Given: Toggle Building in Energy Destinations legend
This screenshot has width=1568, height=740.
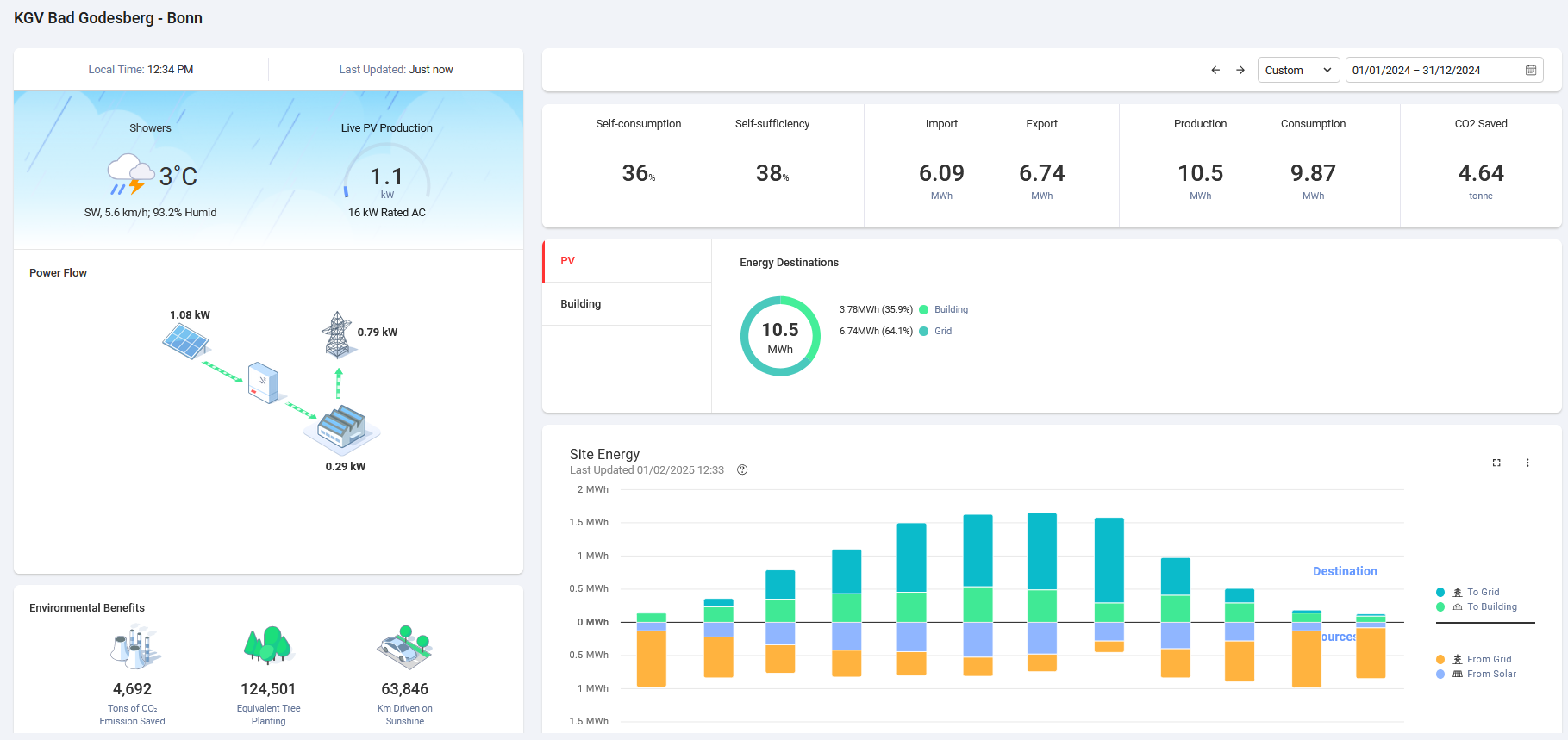Looking at the screenshot, I should 944,309.
